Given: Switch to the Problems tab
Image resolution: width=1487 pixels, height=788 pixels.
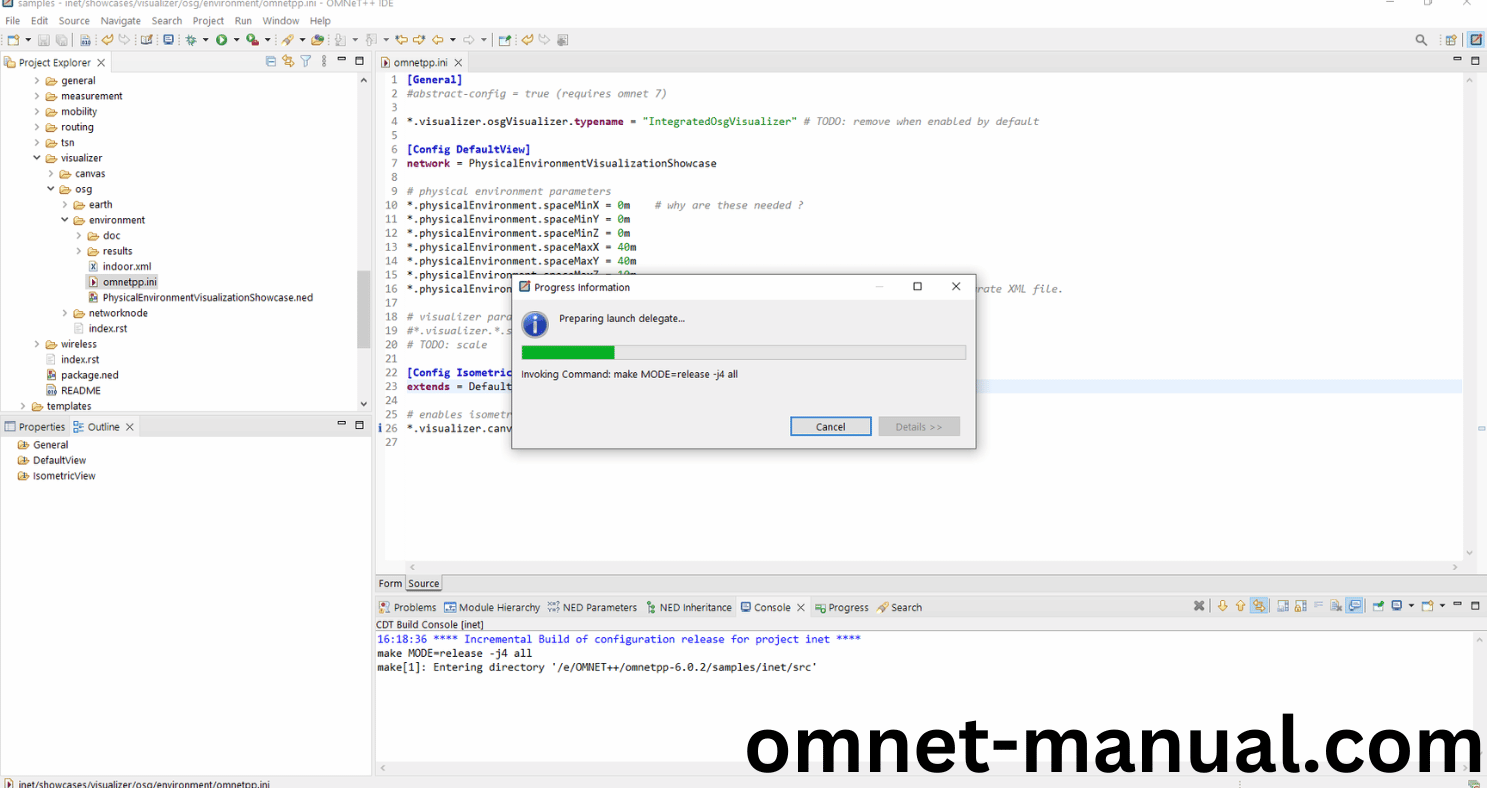Looking at the screenshot, I should 407,607.
